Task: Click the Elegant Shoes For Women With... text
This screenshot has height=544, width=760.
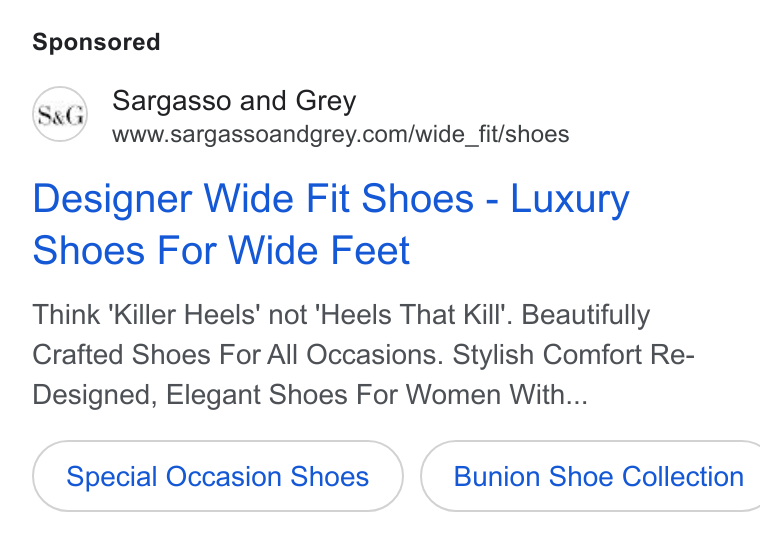Action: (377, 394)
